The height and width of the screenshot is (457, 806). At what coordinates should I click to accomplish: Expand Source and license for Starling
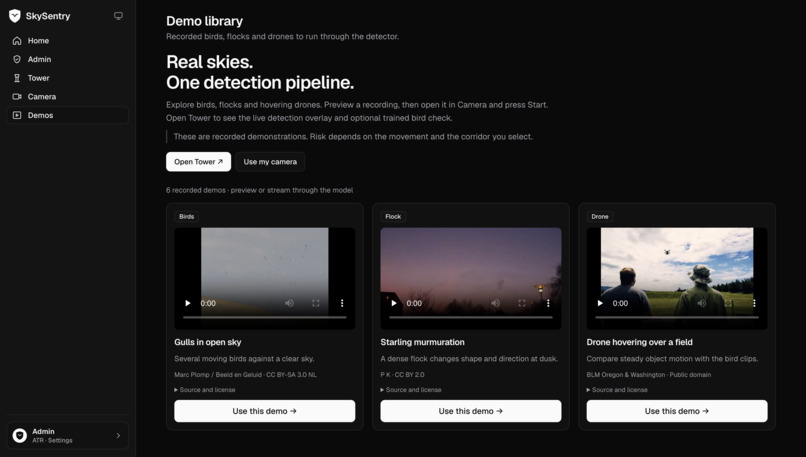[x=411, y=390]
